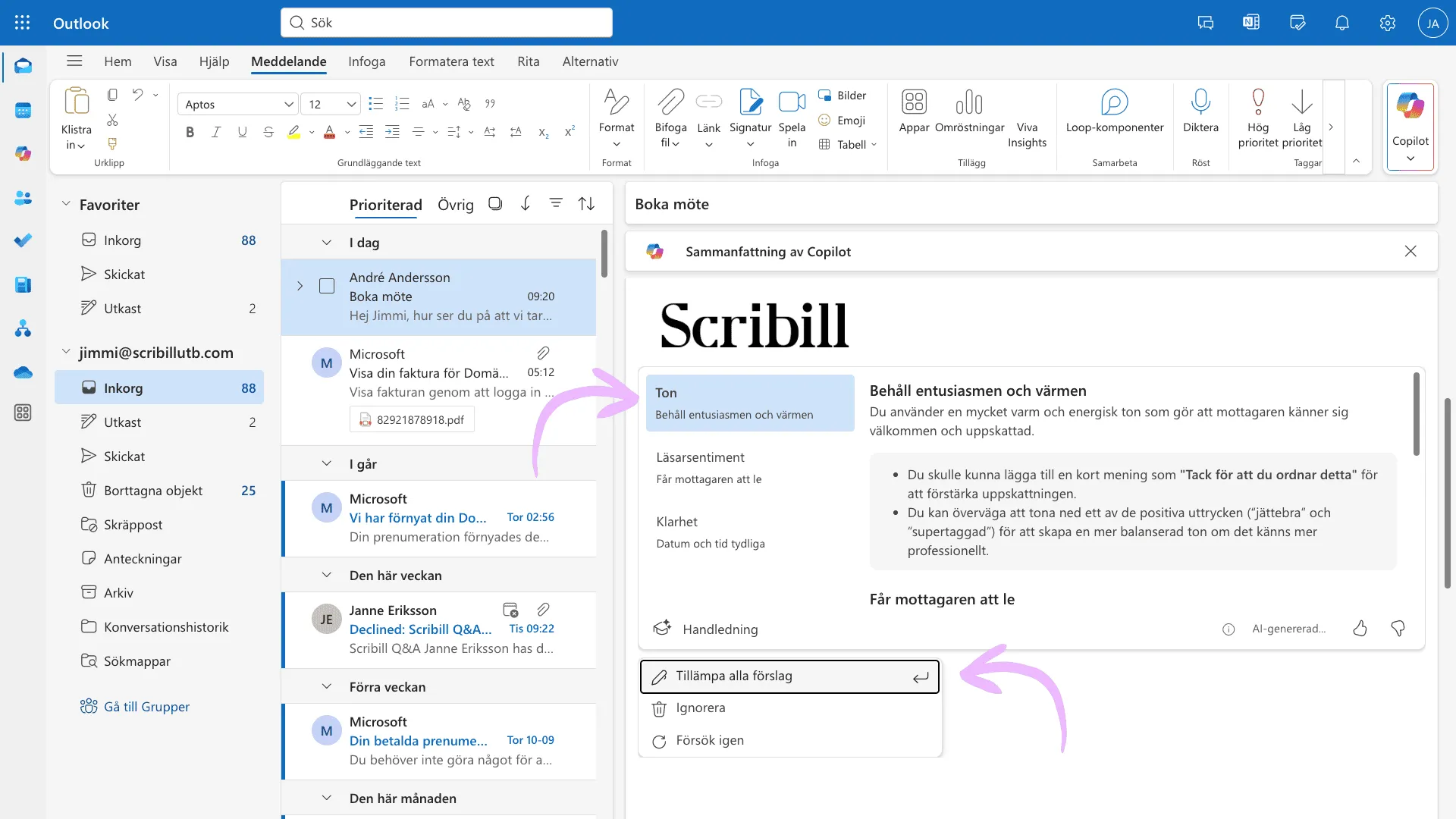Give thumbs down on Copilot suggestion
Image resolution: width=1456 pixels, height=819 pixels.
click(1398, 629)
